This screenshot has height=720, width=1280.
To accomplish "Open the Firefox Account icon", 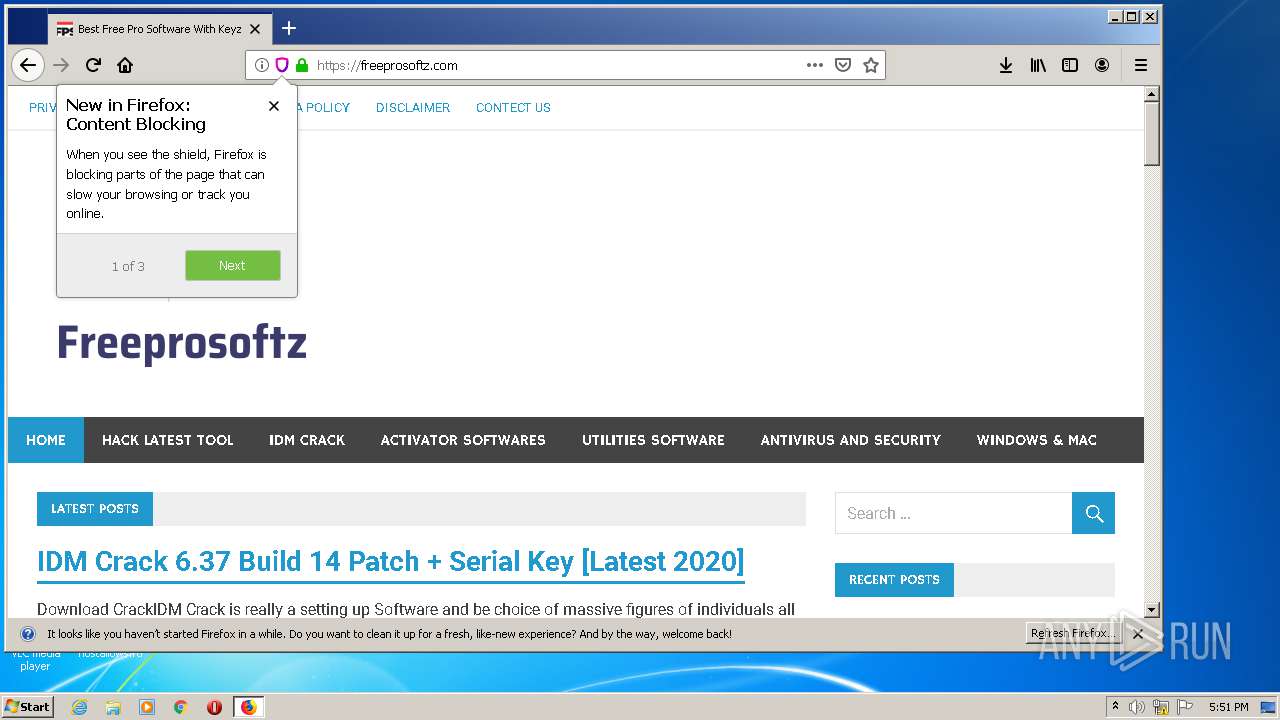I will (x=1102, y=65).
